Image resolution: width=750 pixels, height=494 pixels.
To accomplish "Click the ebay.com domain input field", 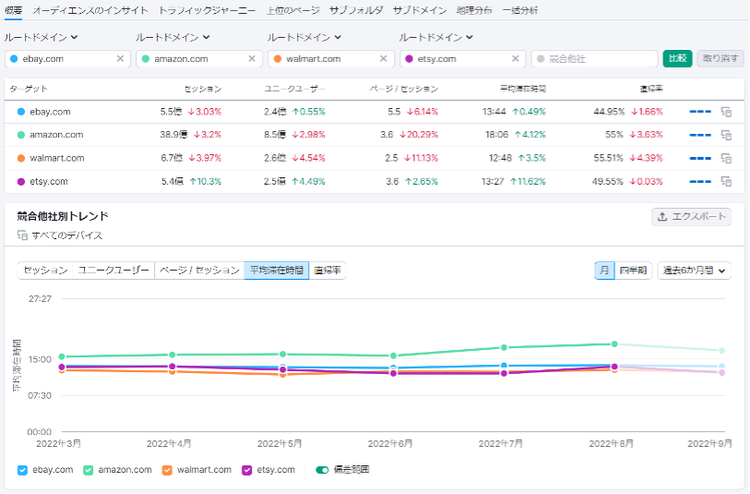I will [65, 58].
